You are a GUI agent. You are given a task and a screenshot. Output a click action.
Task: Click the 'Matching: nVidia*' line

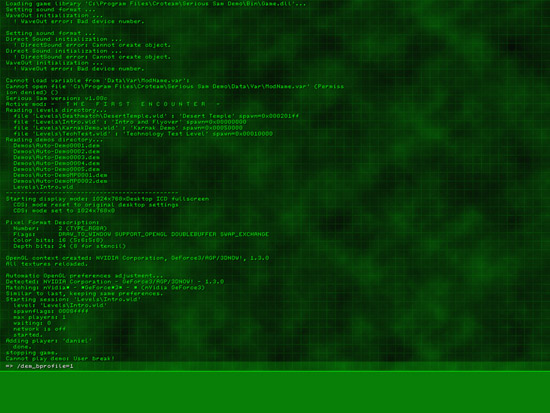click(x=105, y=287)
